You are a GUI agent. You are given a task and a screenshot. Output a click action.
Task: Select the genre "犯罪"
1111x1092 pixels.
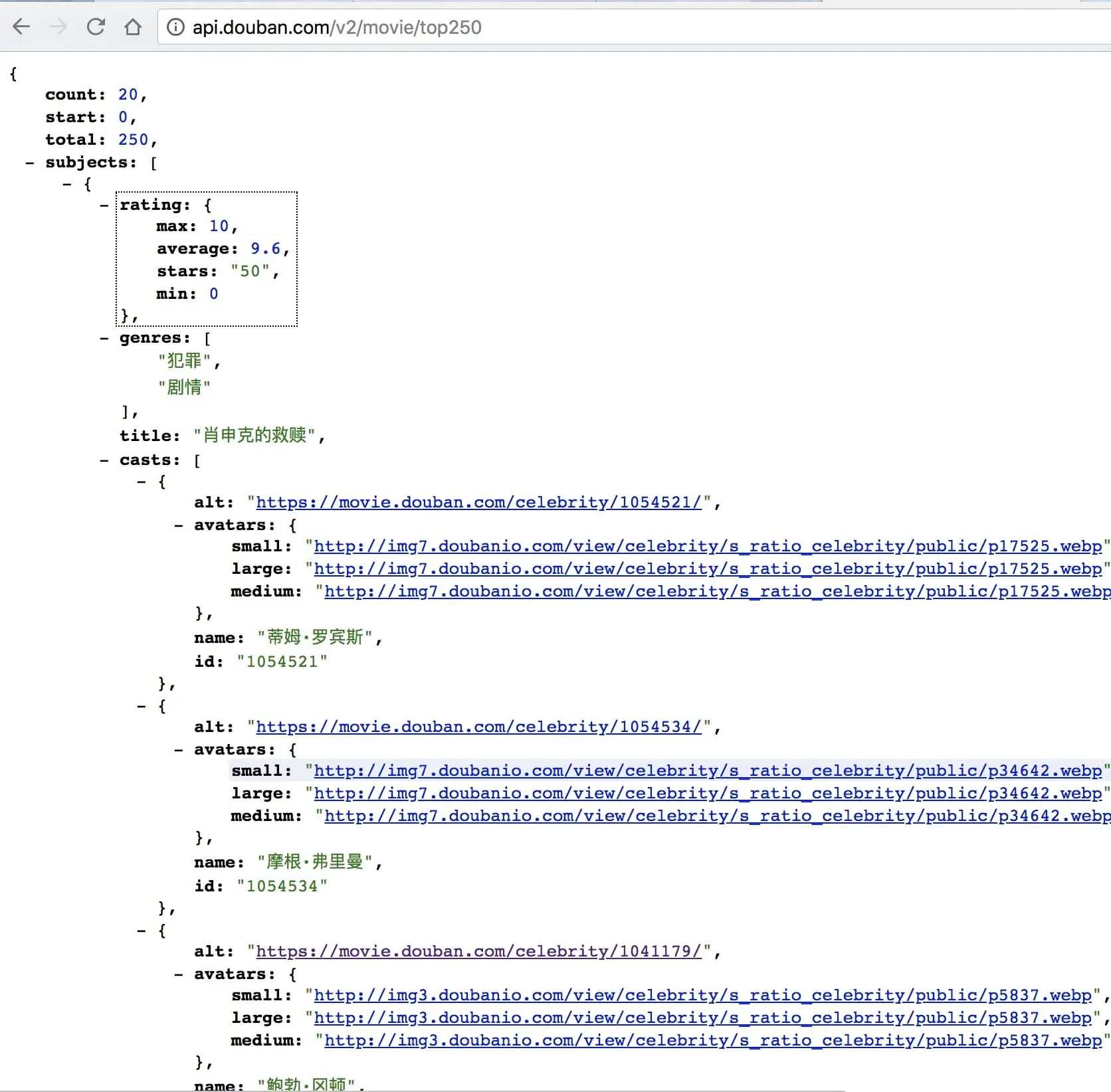pos(184,361)
